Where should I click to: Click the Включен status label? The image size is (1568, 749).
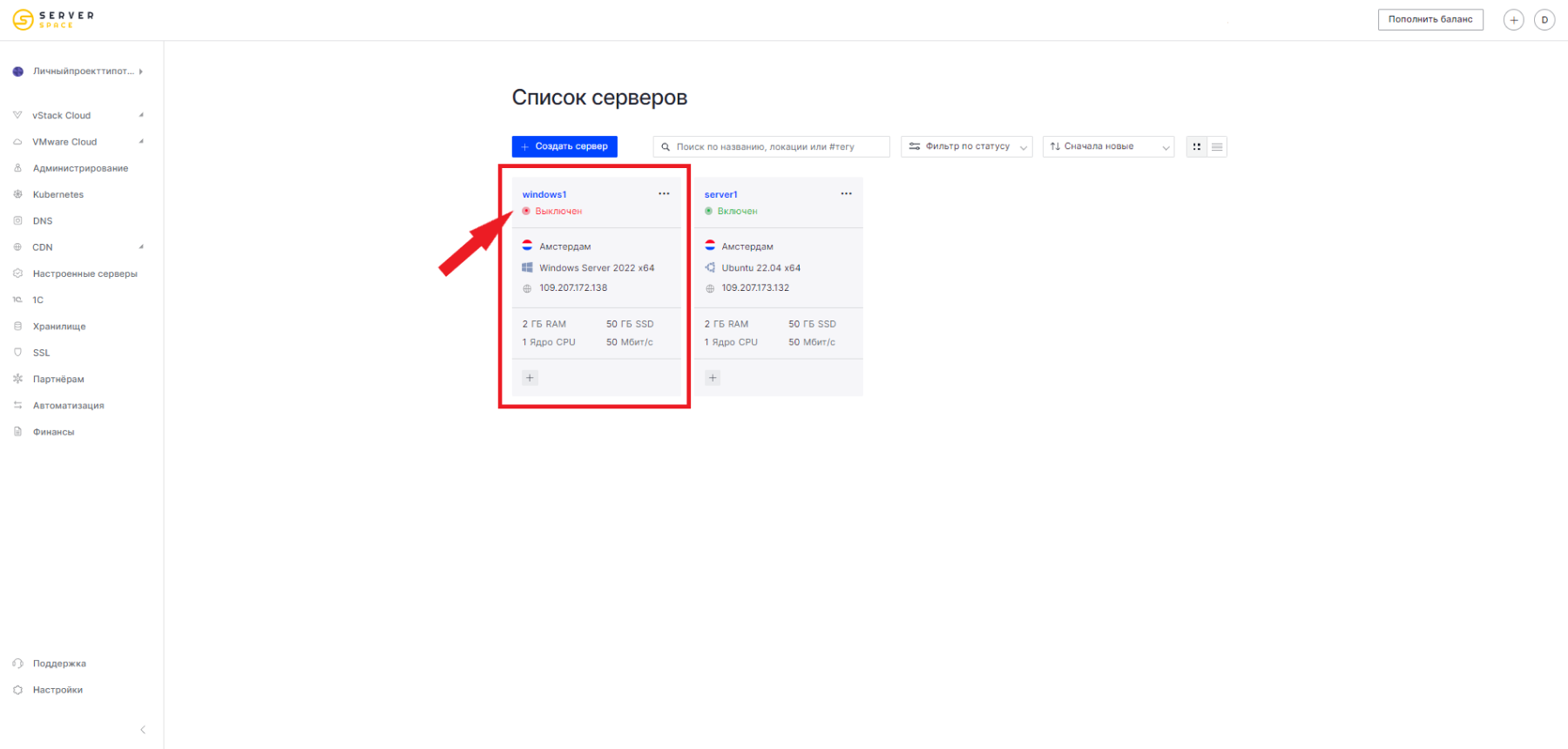pos(738,212)
